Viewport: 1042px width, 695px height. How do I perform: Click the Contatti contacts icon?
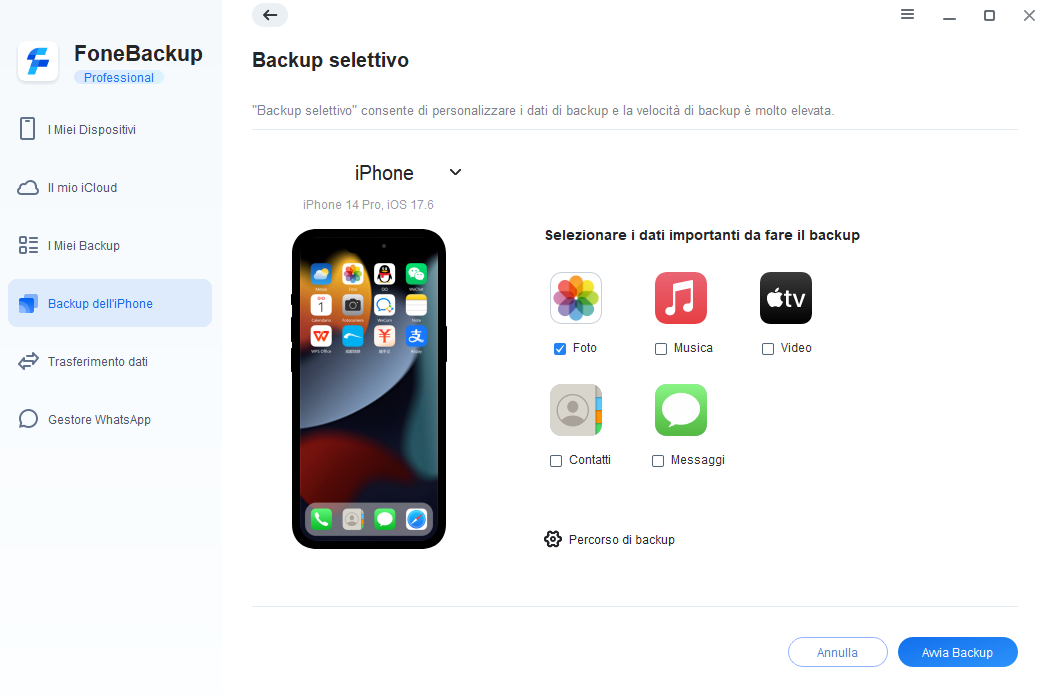[x=576, y=410]
